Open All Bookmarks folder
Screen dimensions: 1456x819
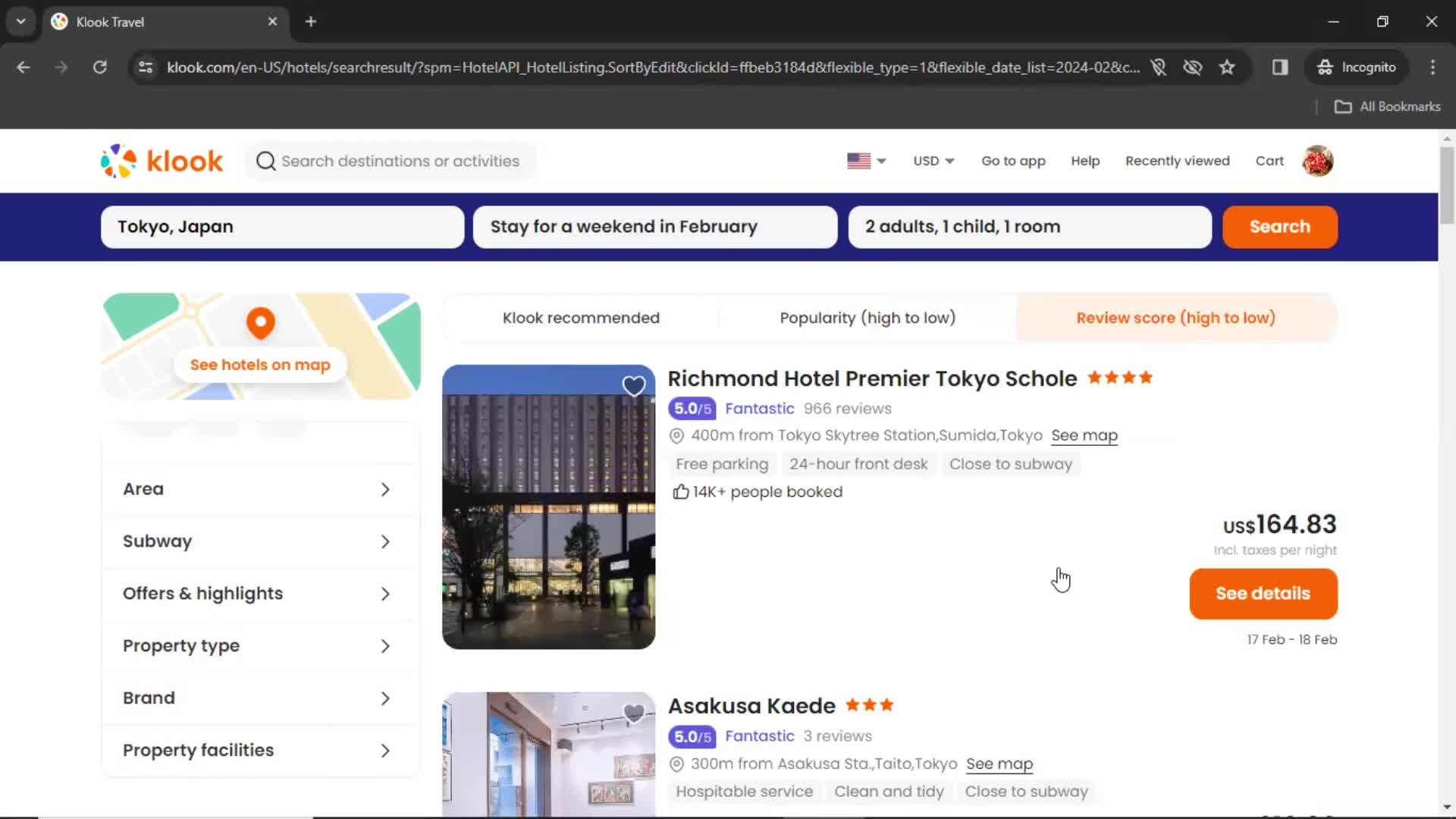(x=1387, y=107)
